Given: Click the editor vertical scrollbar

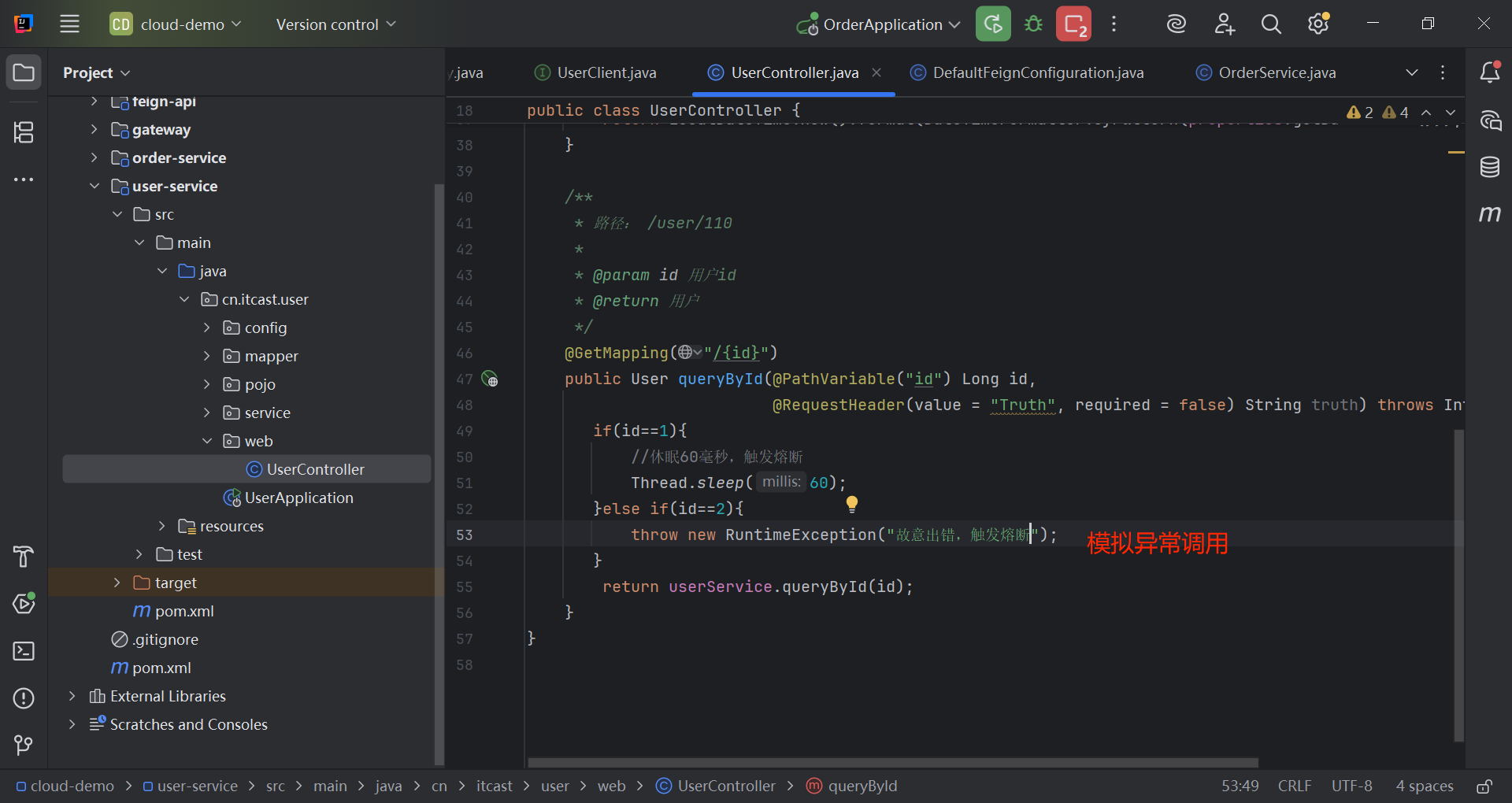Looking at the screenshot, I should tap(1458, 585).
